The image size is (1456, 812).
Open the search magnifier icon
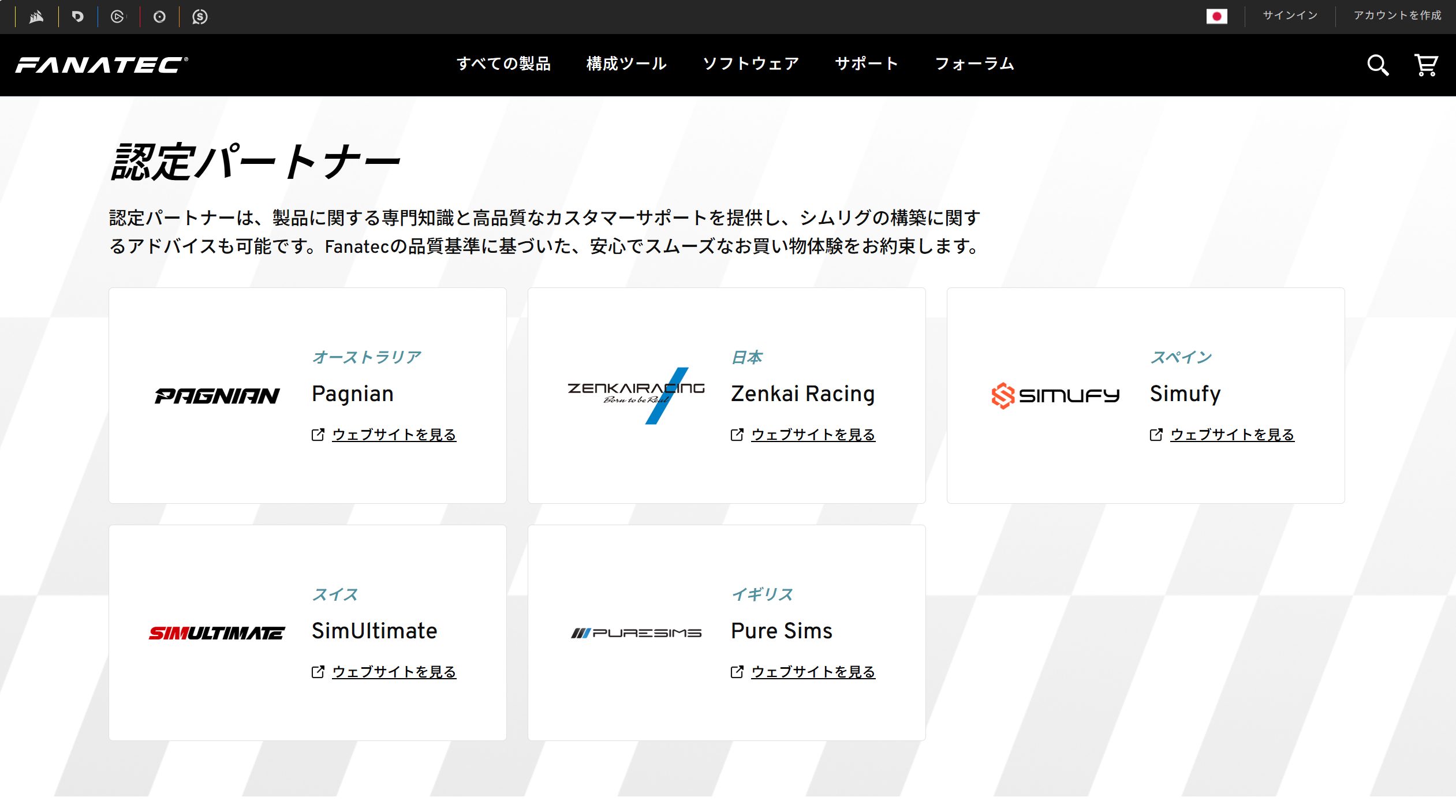point(1377,65)
